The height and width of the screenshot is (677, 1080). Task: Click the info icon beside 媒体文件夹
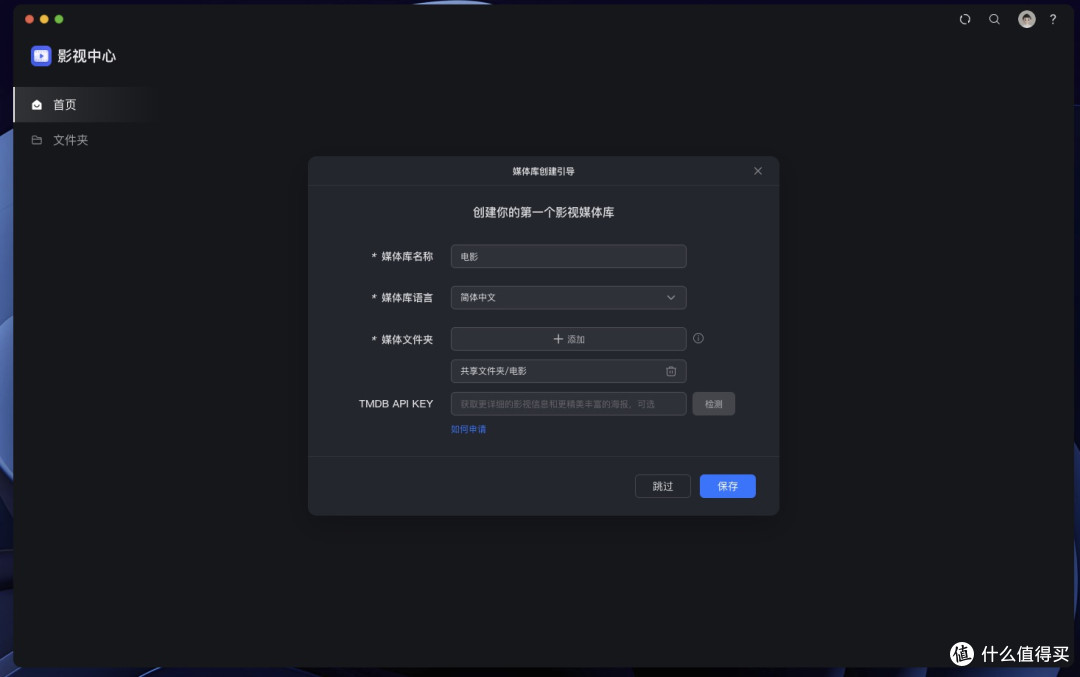pyautogui.click(x=698, y=338)
